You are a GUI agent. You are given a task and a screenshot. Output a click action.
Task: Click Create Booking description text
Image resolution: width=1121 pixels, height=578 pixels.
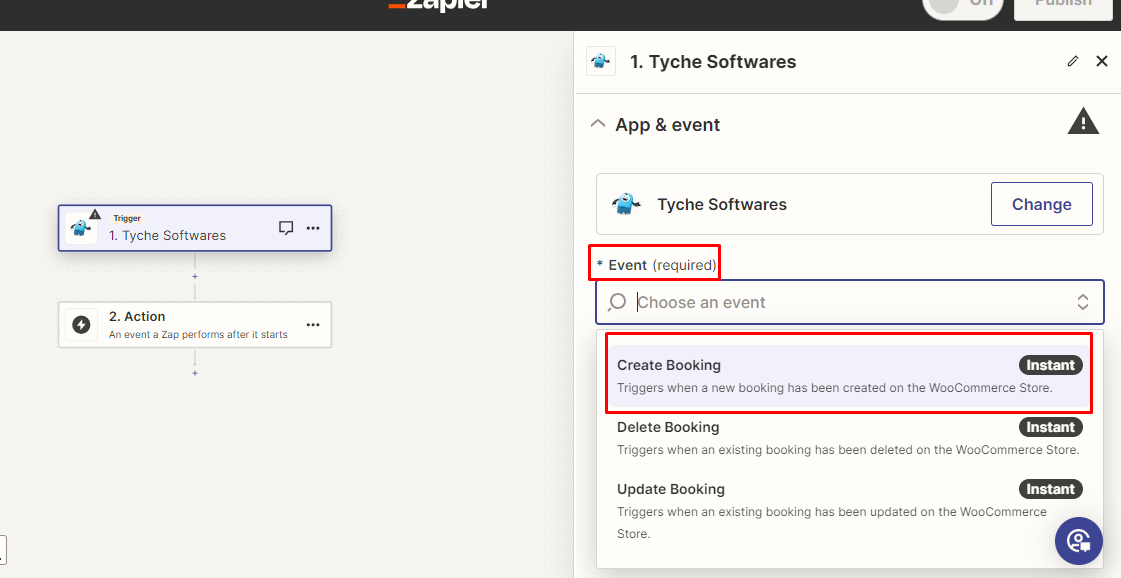[834, 388]
